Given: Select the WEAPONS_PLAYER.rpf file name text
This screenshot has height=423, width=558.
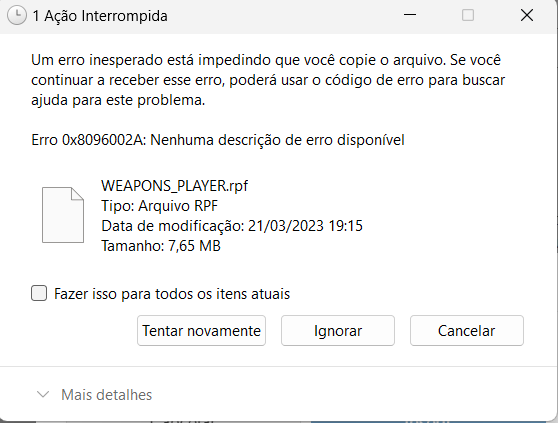Looking at the screenshot, I should point(174,186).
